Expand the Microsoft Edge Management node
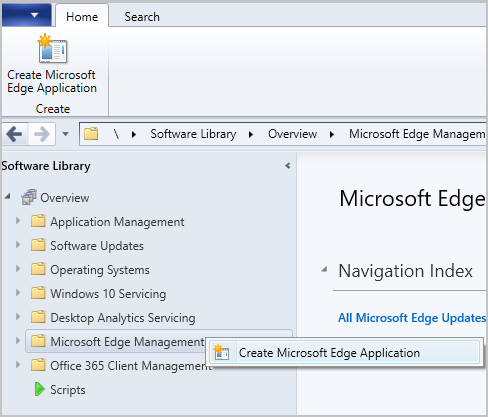Image resolution: width=488 pixels, height=417 pixels. click(18, 341)
